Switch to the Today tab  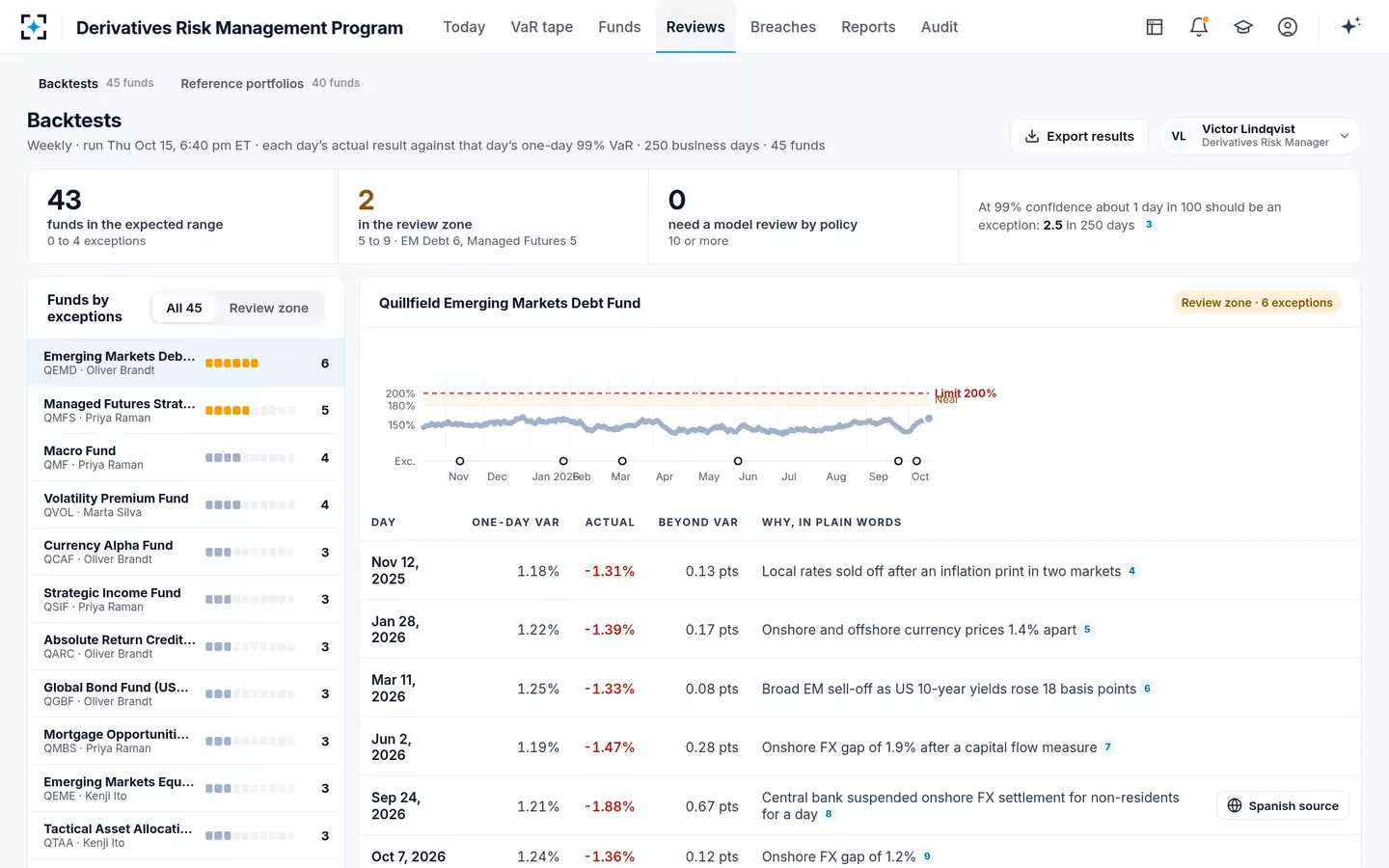point(464,27)
